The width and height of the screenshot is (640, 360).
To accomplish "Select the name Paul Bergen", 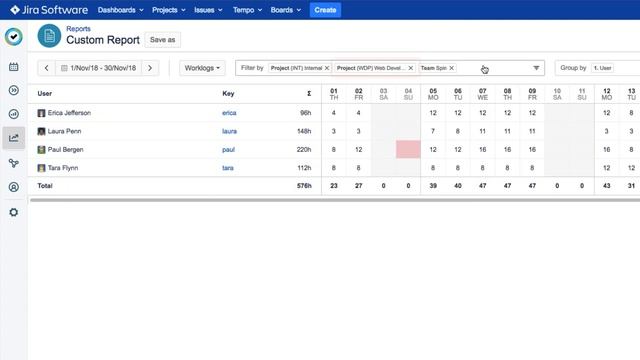I will 65,150.
